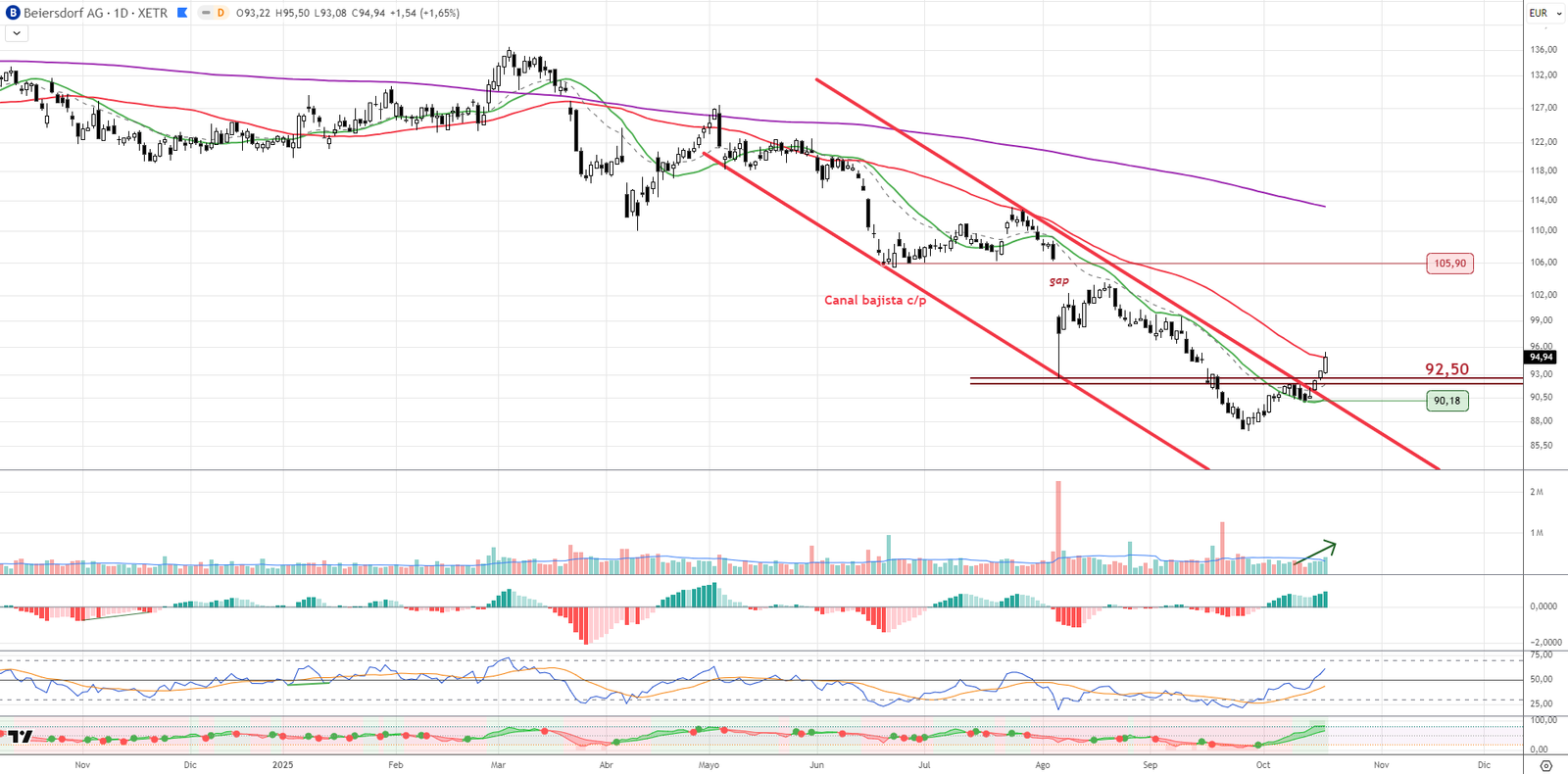
Task: Click the Beiersdorf blue B symbol logo
Action: (x=13, y=13)
